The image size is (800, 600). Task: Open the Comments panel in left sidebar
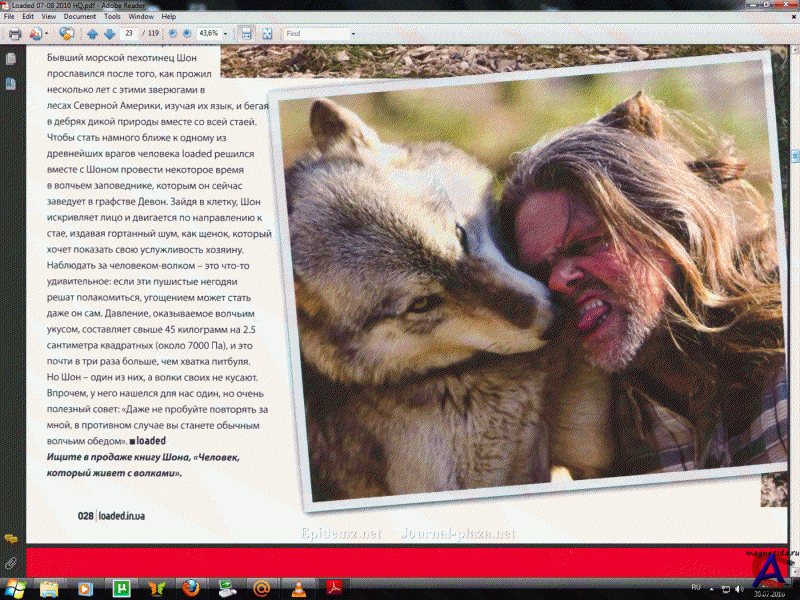tap(11, 539)
